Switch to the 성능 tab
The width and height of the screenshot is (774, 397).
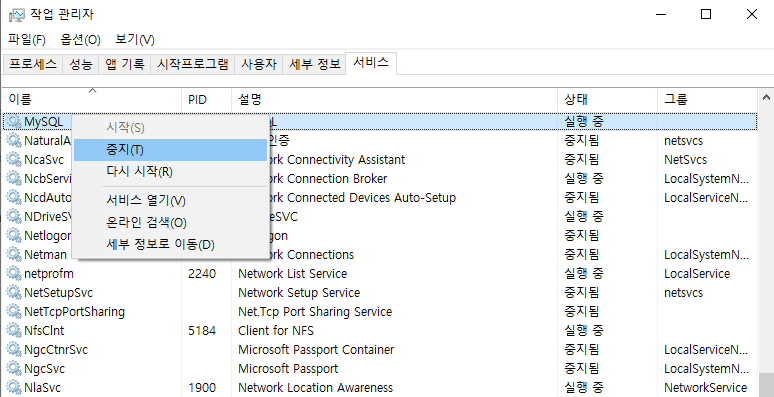[x=80, y=64]
